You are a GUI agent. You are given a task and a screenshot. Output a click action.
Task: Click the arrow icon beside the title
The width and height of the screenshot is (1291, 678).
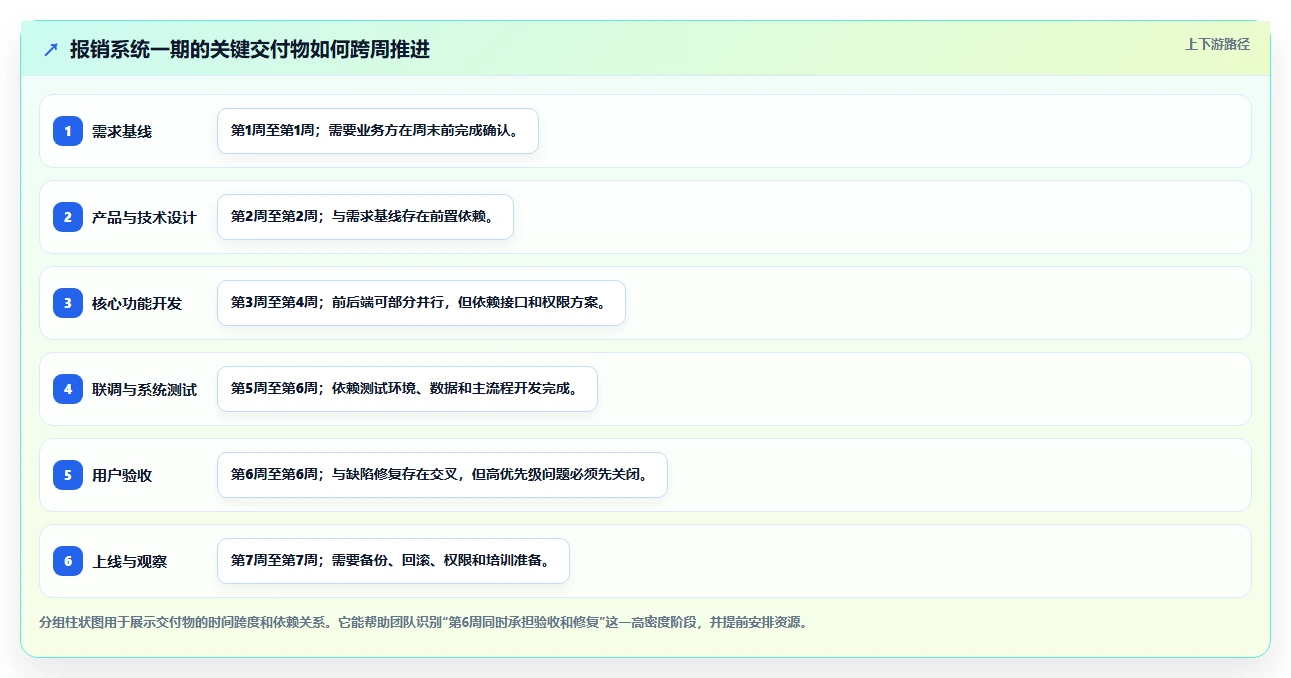51,49
